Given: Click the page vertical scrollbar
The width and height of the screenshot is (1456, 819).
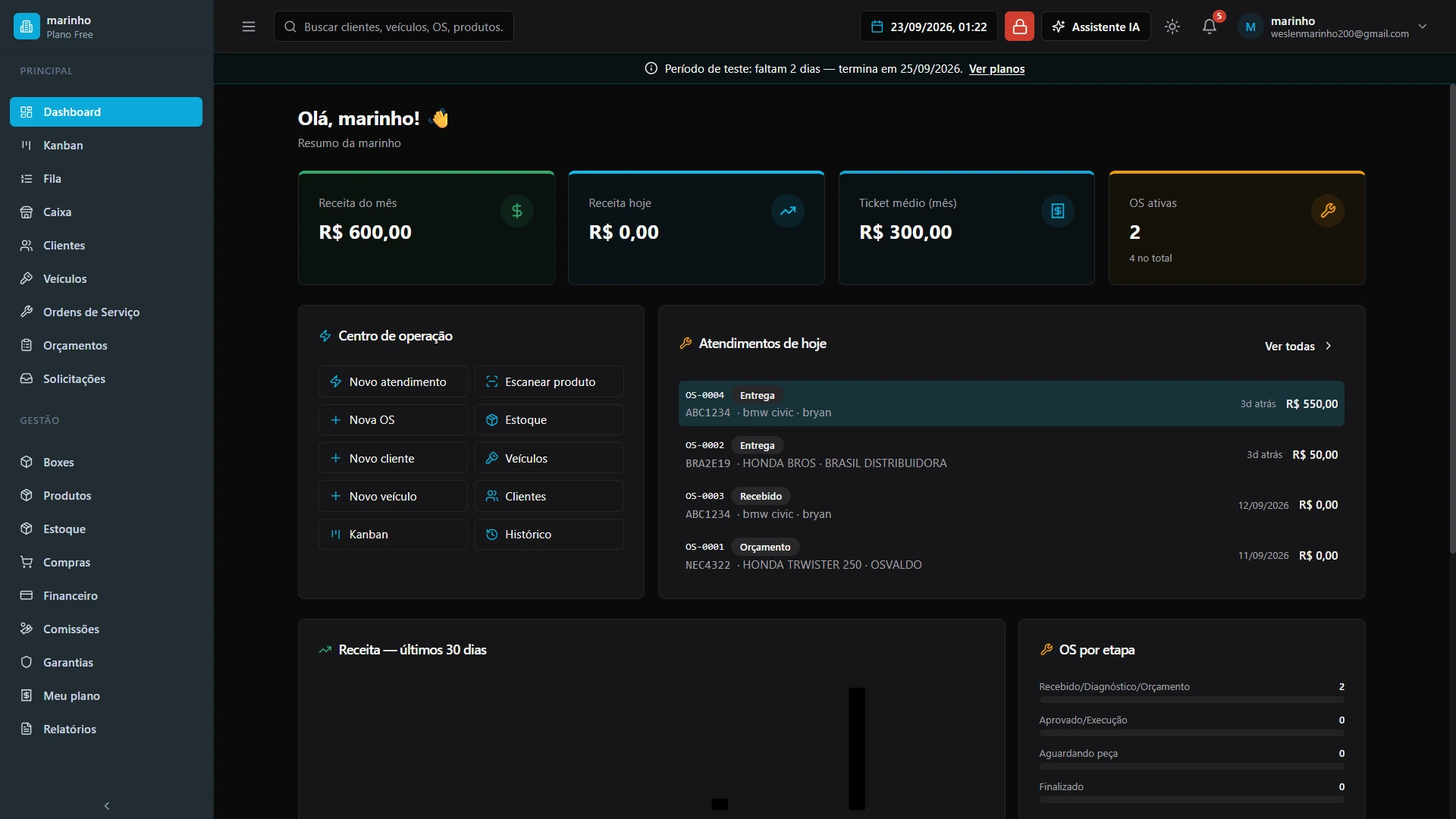Looking at the screenshot, I should point(1452,318).
